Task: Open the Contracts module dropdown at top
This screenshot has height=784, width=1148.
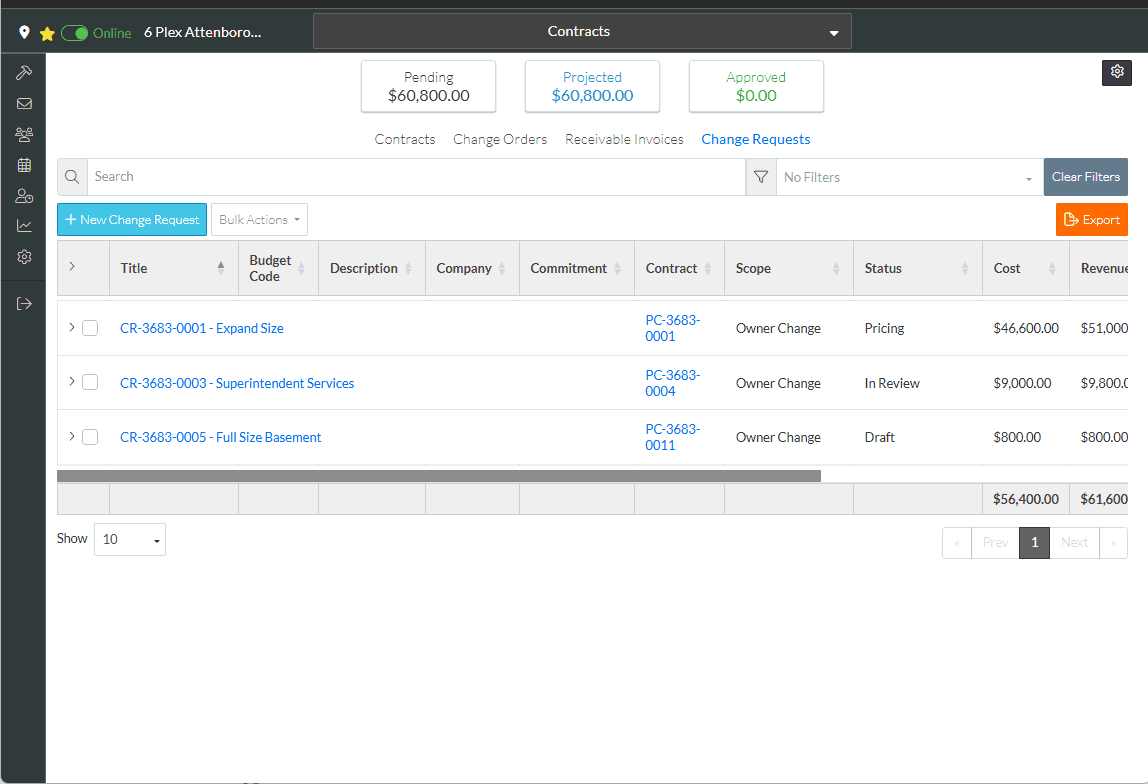Action: tap(582, 31)
